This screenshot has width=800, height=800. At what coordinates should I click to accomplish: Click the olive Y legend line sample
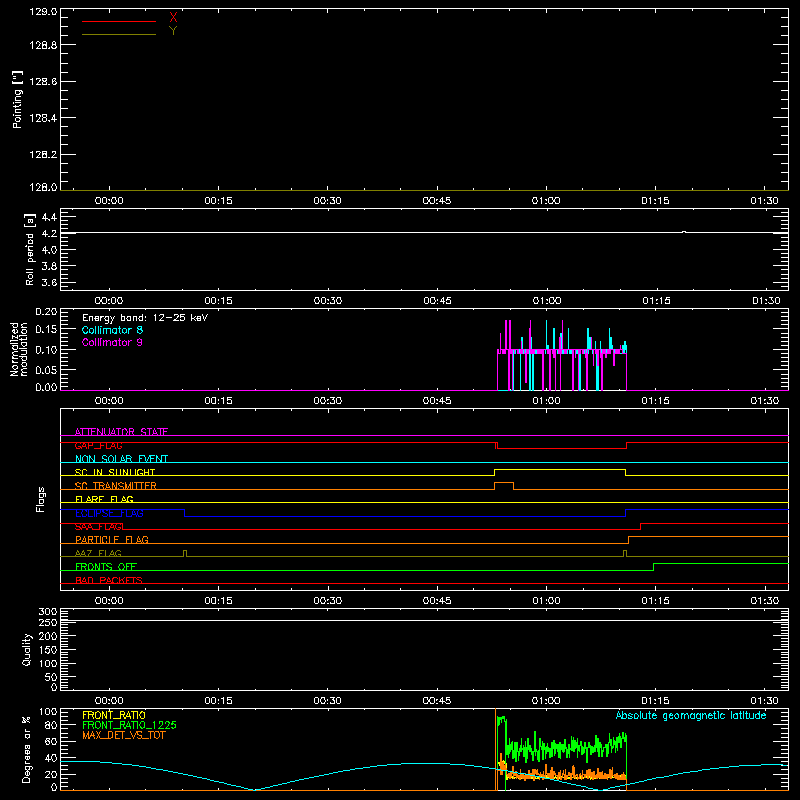click(x=119, y=34)
